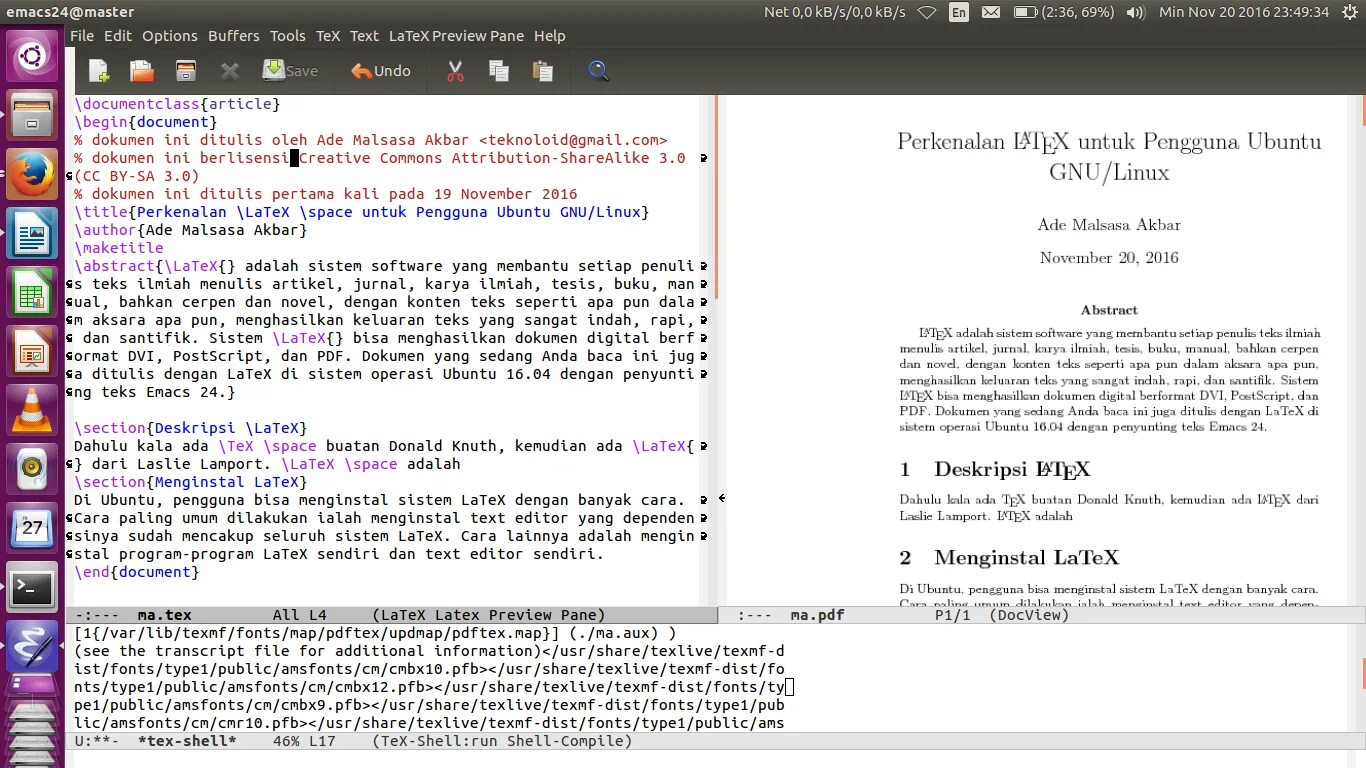Launch VLC media player from the launcher

[x=32, y=411]
